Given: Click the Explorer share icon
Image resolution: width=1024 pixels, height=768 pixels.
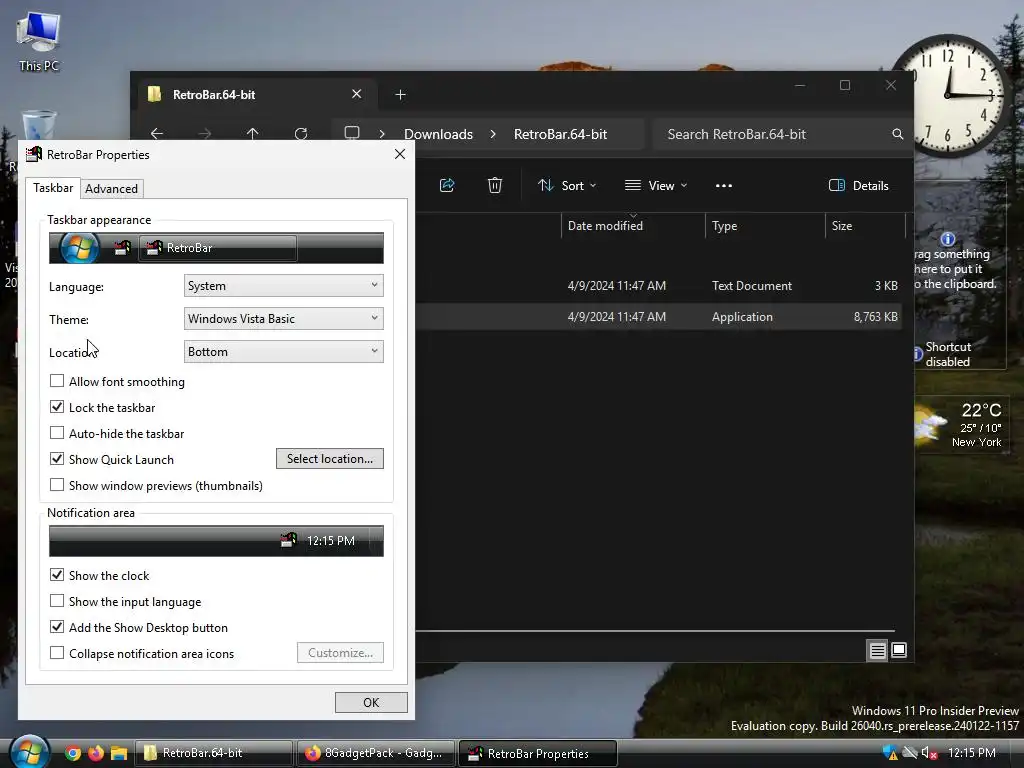Looking at the screenshot, I should (x=447, y=185).
